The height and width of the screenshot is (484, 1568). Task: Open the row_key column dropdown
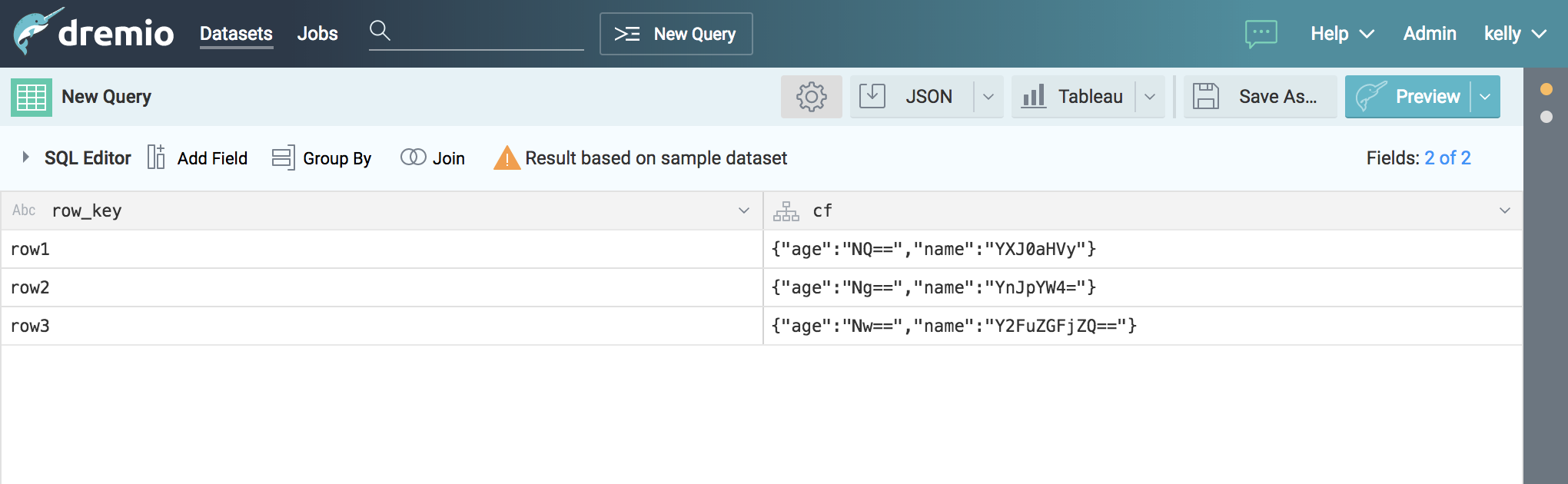click(743, 211)
